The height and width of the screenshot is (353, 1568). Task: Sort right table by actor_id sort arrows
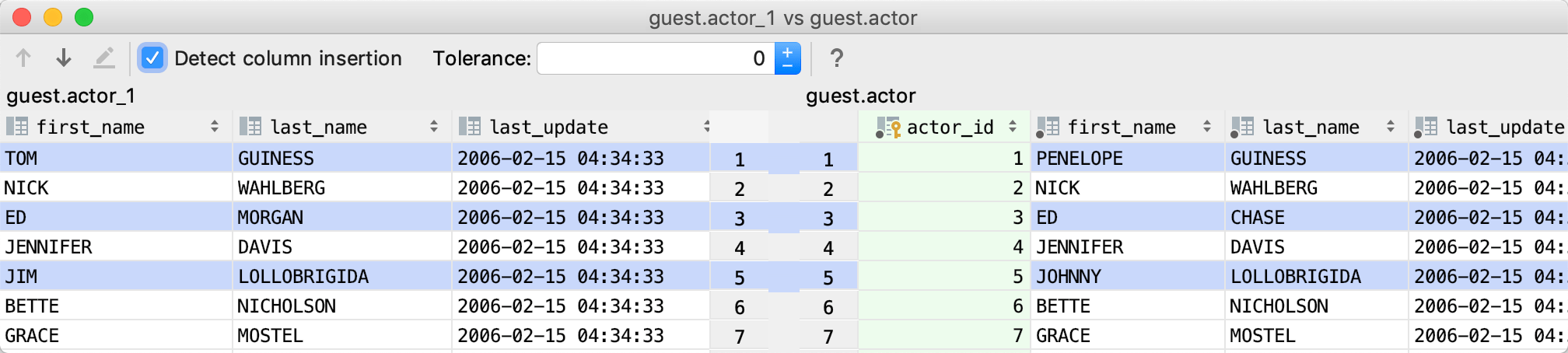tap(1013, 127)
